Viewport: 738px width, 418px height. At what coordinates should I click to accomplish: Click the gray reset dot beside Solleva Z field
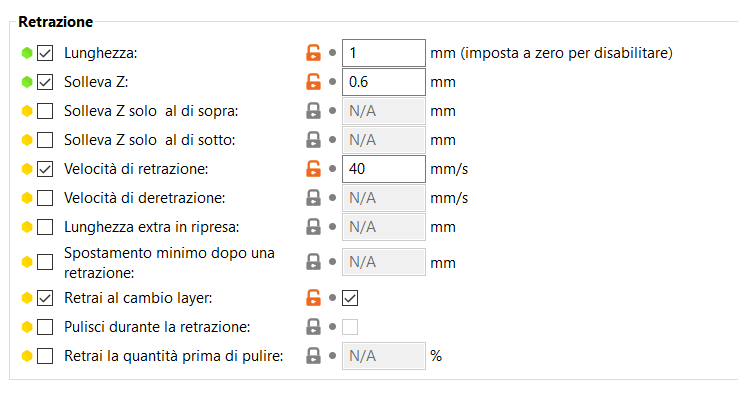coord(332,82)
